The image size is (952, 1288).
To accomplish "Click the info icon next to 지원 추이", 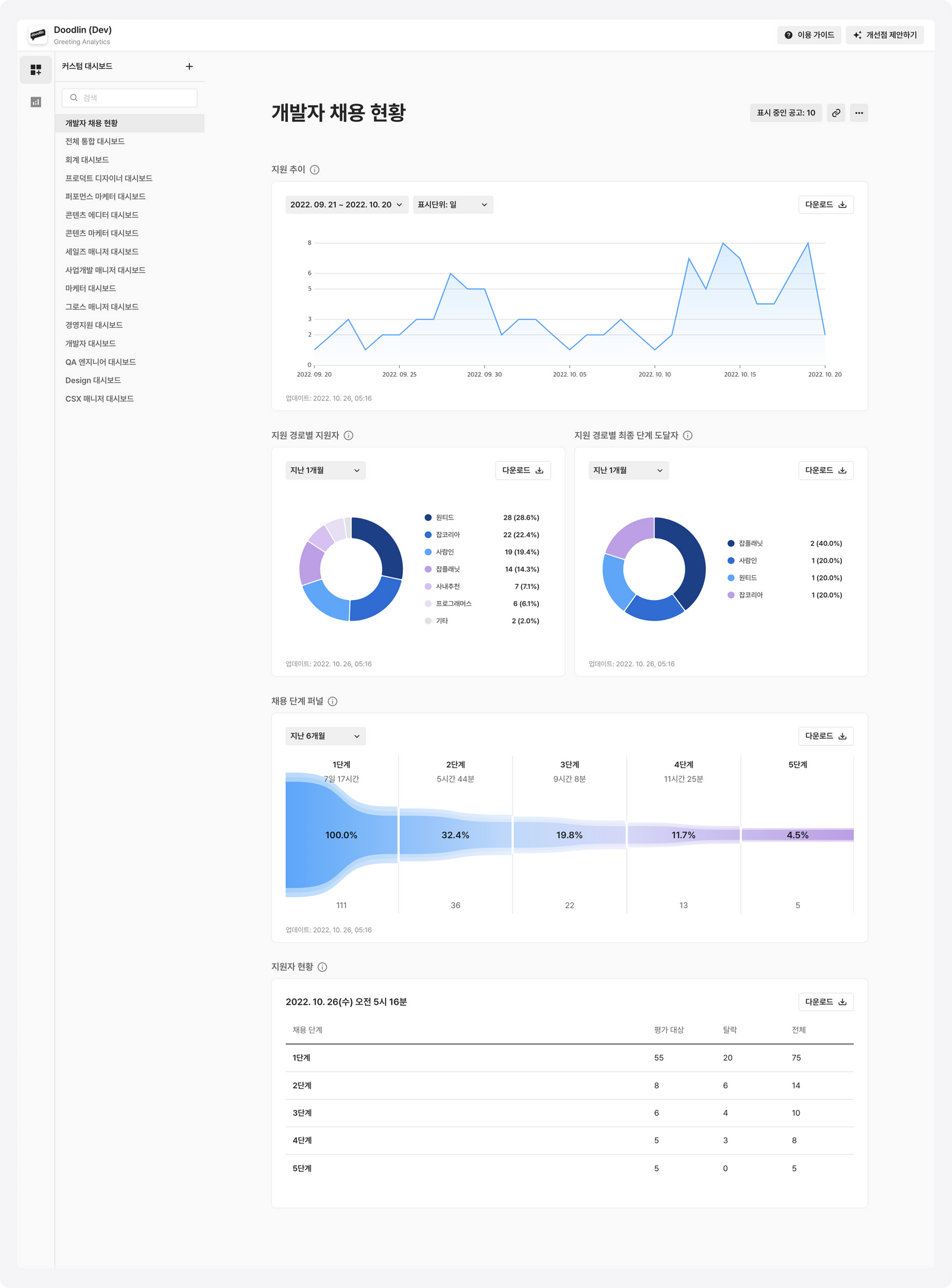I will point(316,171).
